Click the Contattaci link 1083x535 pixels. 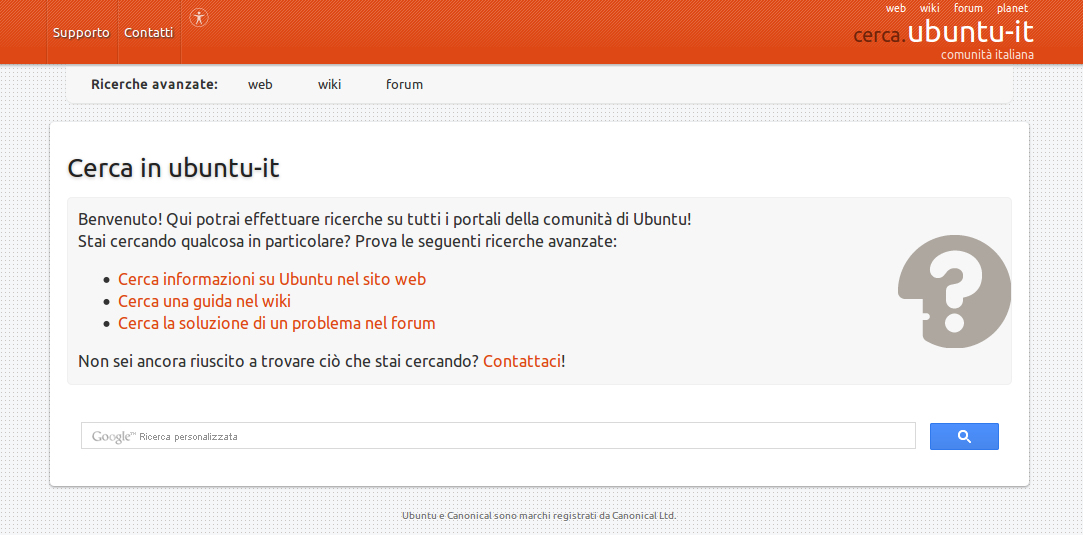click(x=522, y=361)
